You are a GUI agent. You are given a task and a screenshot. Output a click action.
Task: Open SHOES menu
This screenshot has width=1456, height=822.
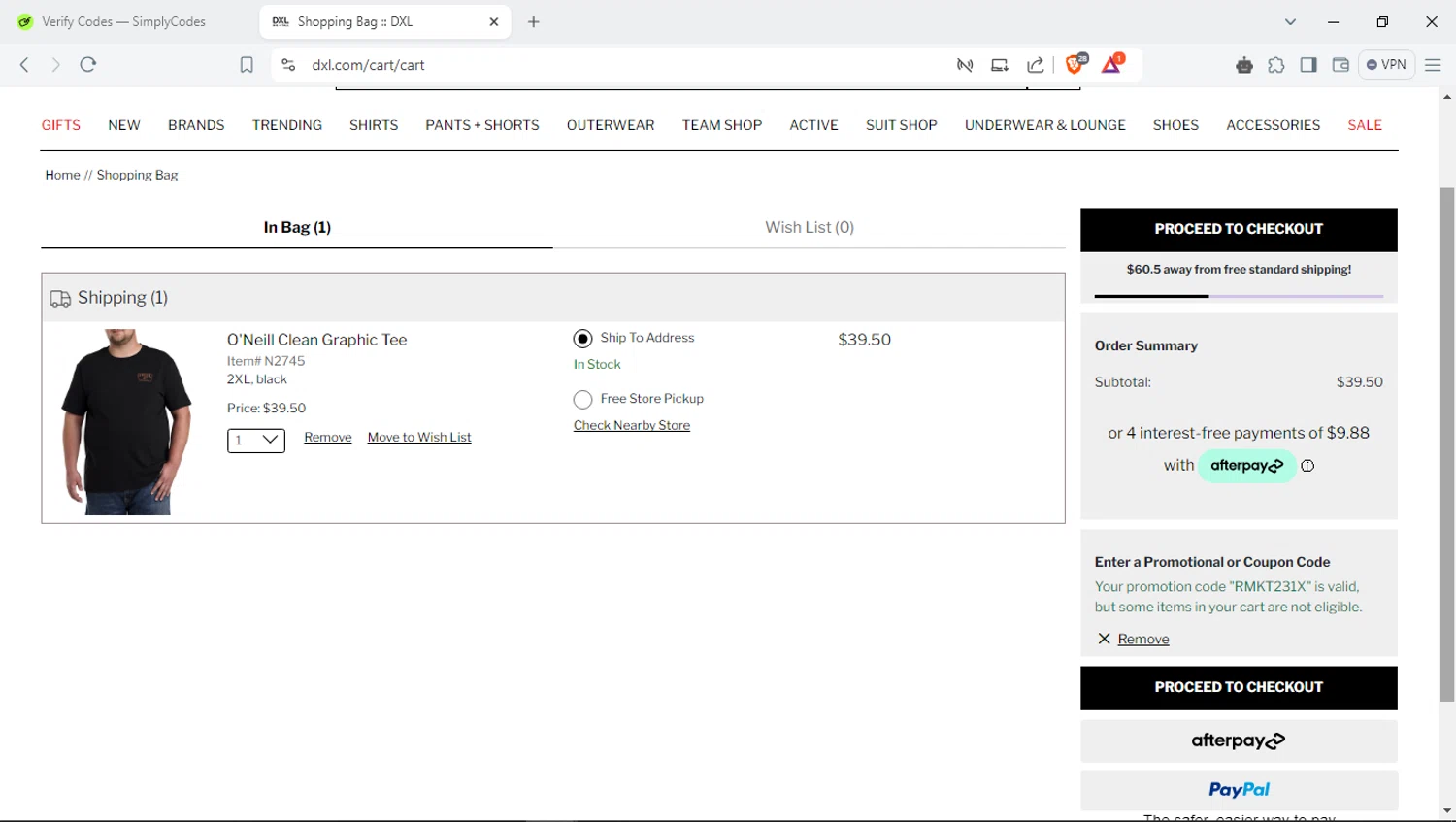(1175, 125)
